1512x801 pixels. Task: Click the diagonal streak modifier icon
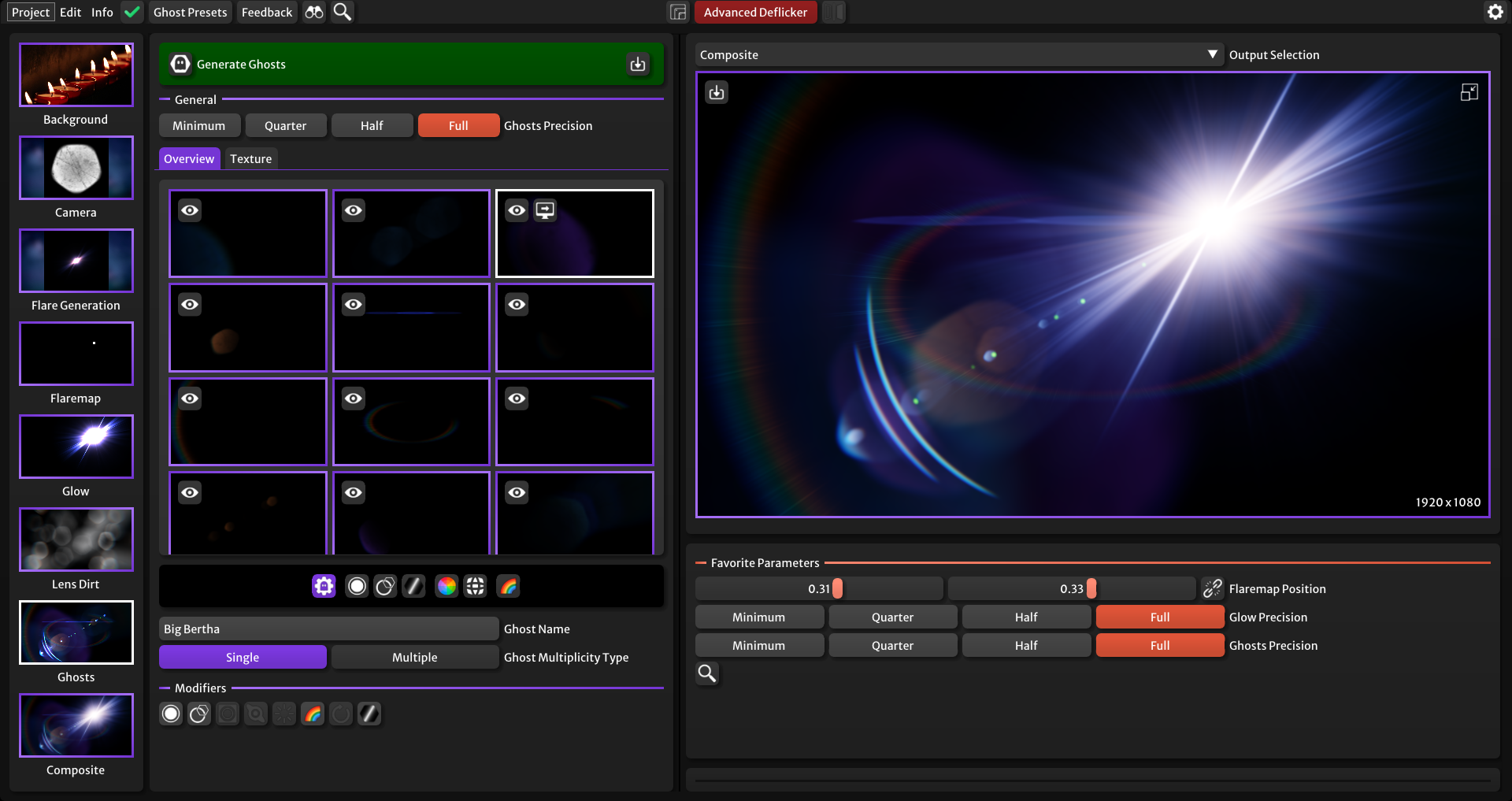tap(369, 714)
